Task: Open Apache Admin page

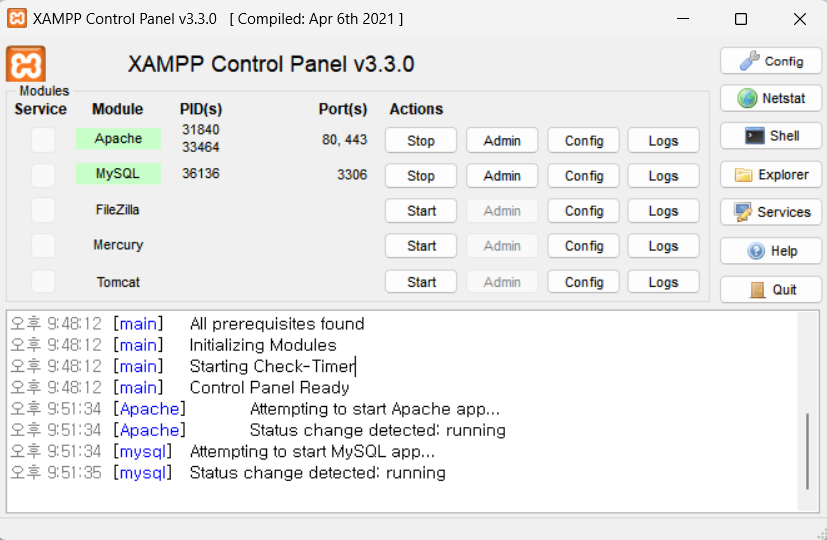Action: [502, 140]
